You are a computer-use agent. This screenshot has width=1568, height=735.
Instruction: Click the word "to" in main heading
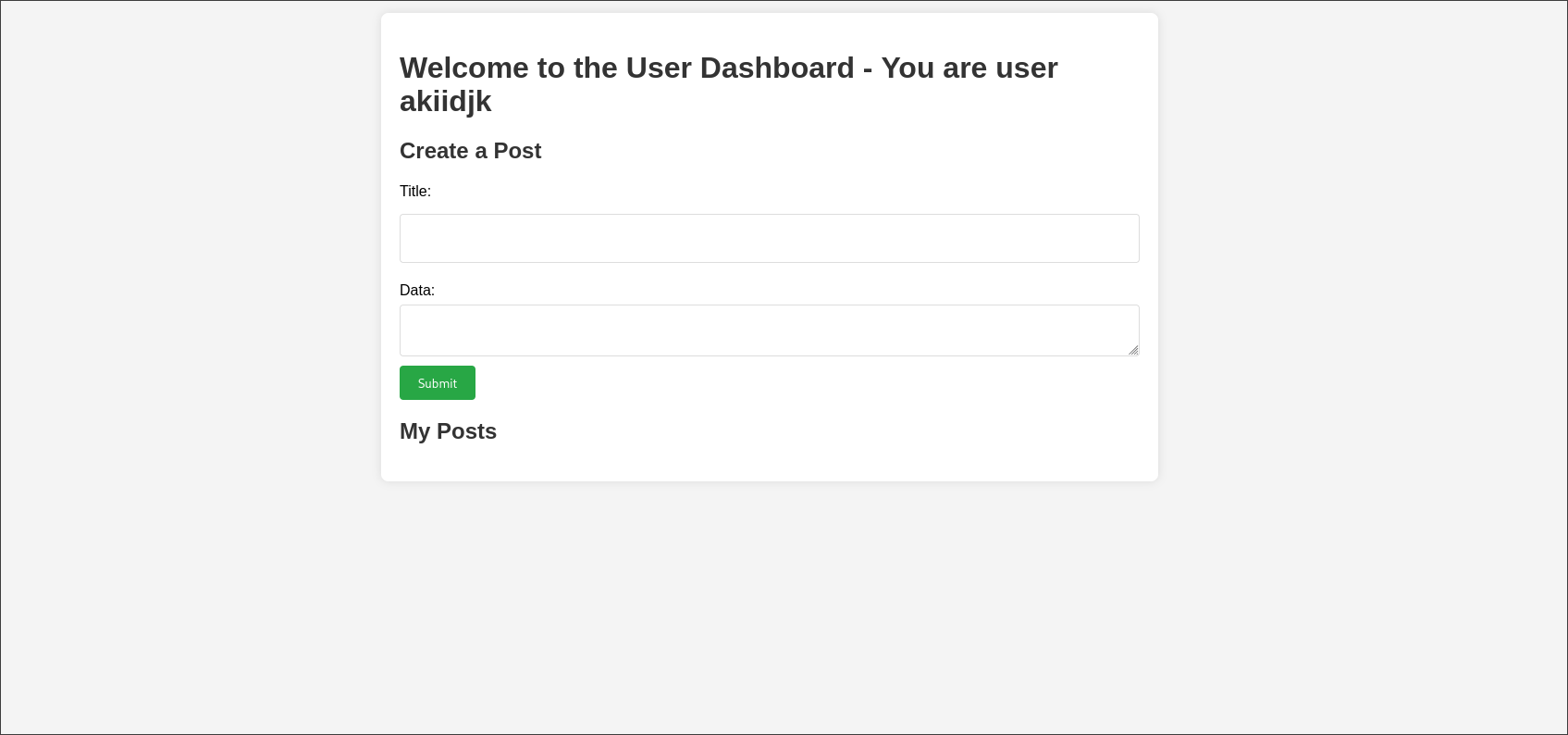pyautogui.click(x=551, y=69)
